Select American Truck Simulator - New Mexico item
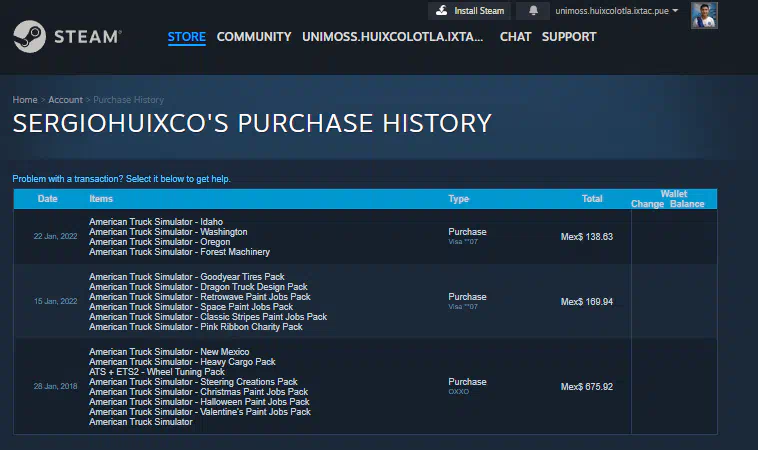The height and width of the screenshot is (450, 758). click(x=169, y=352)
